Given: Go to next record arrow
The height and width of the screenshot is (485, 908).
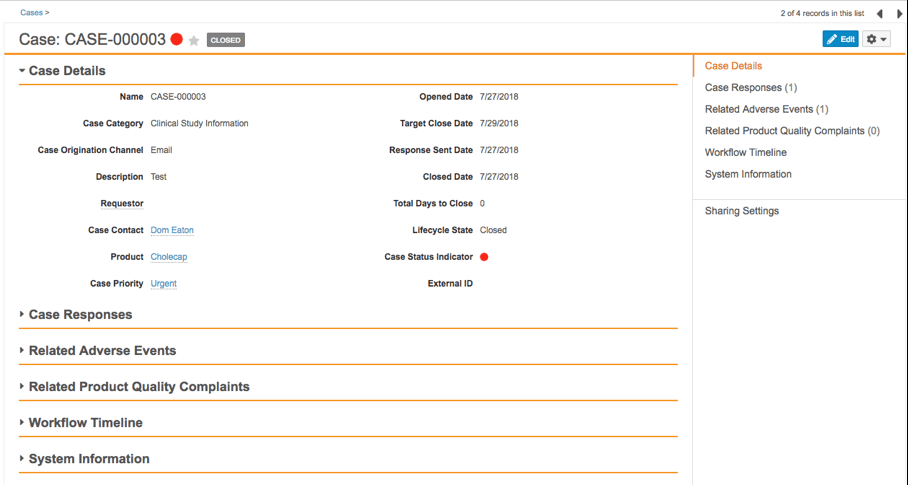Looking at the screenshot, I should [x=899, y=14].
